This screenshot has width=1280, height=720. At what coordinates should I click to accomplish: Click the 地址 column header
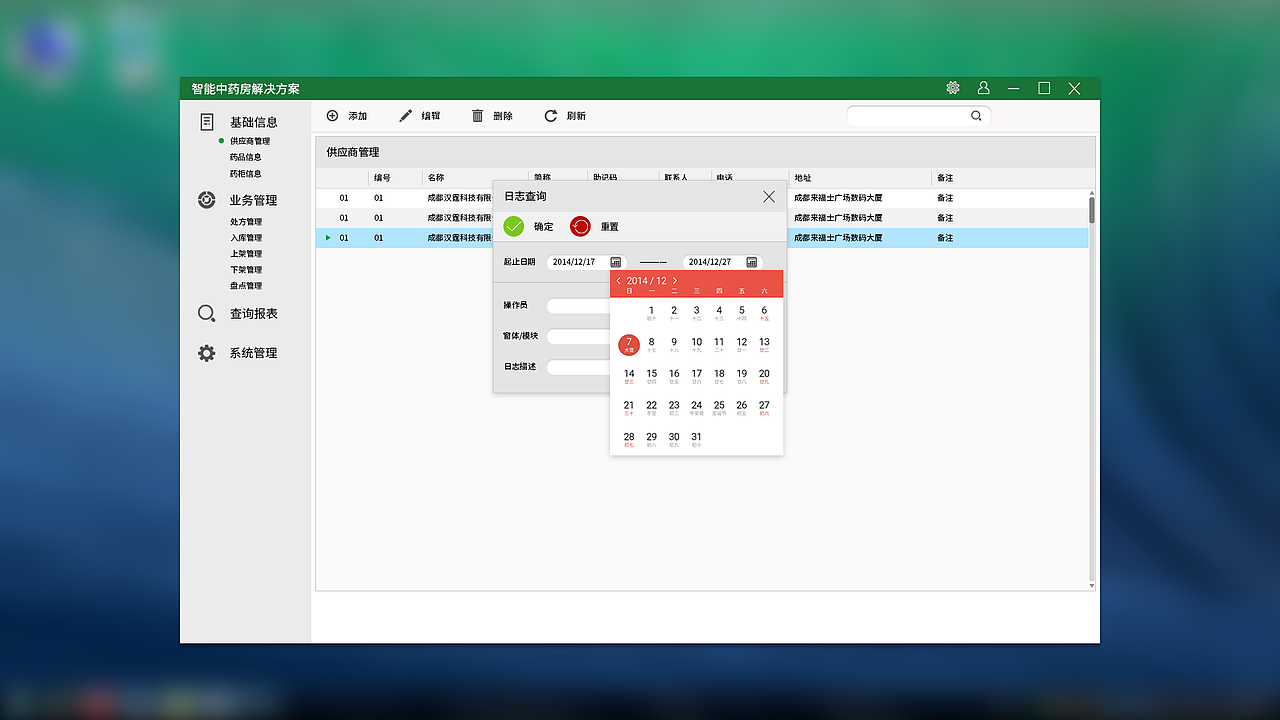(803, 178)
